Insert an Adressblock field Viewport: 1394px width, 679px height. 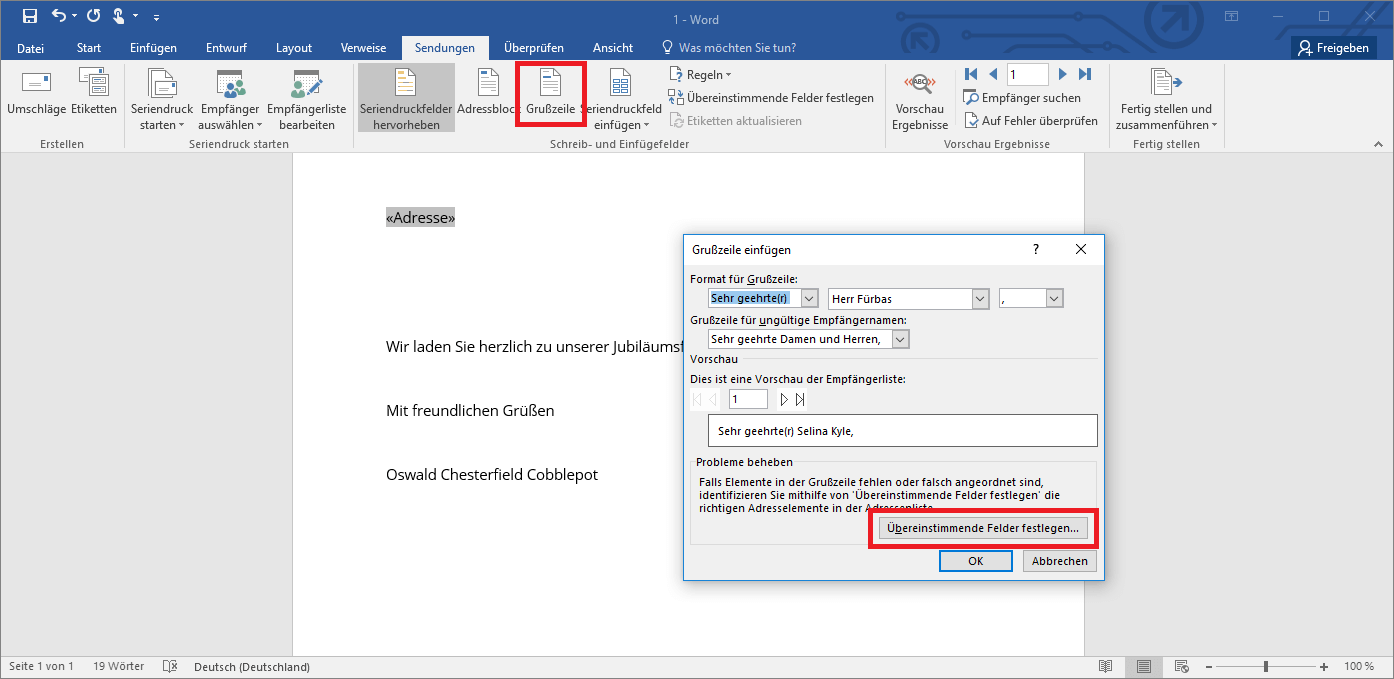(489, 96)
